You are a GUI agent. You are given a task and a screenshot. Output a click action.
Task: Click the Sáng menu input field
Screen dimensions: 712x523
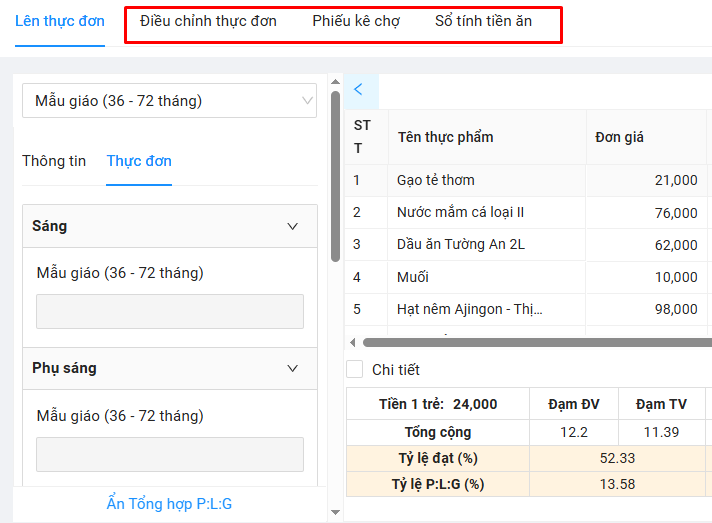coord(170,311)
